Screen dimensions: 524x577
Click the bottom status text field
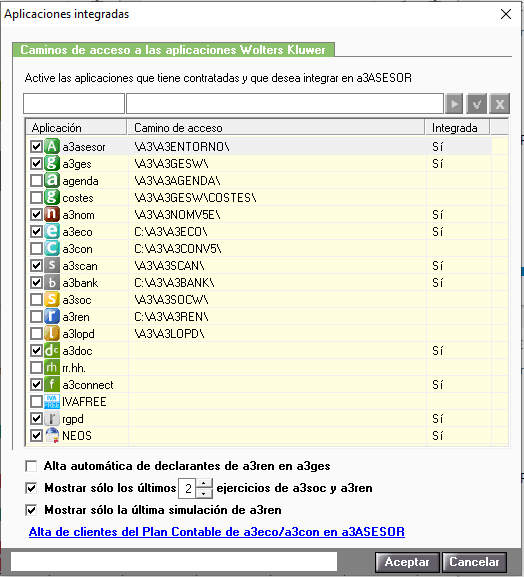tap(174, 562)
